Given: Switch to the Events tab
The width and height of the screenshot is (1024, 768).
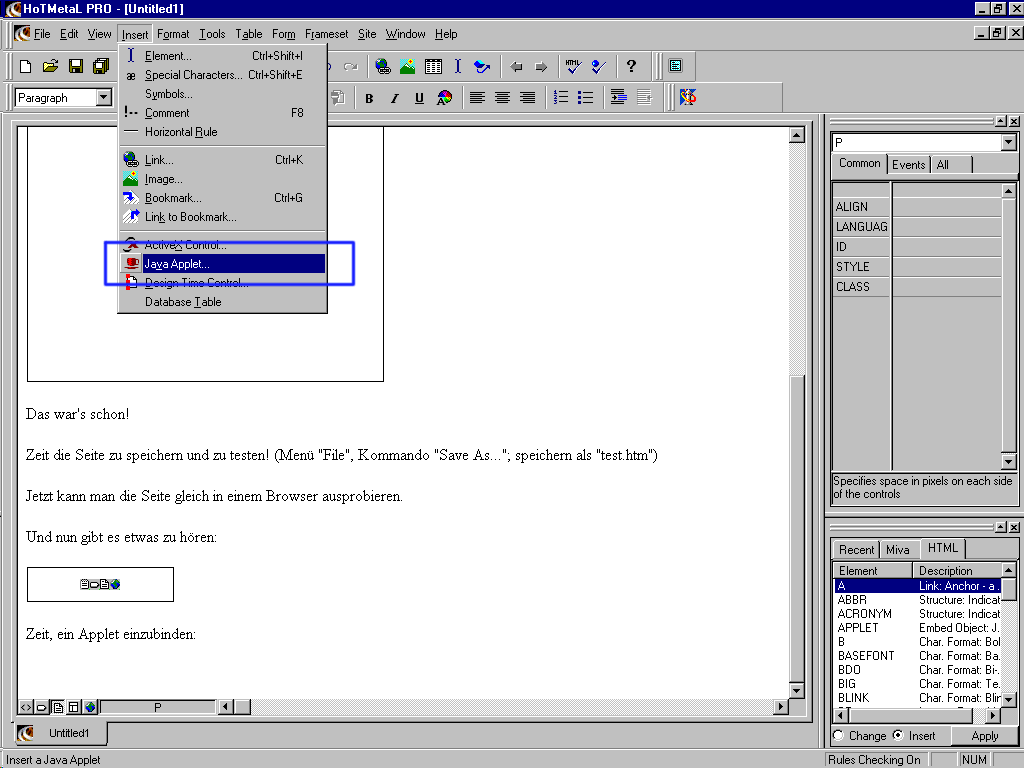Looking at the screenshot, I should pos(908,165).
